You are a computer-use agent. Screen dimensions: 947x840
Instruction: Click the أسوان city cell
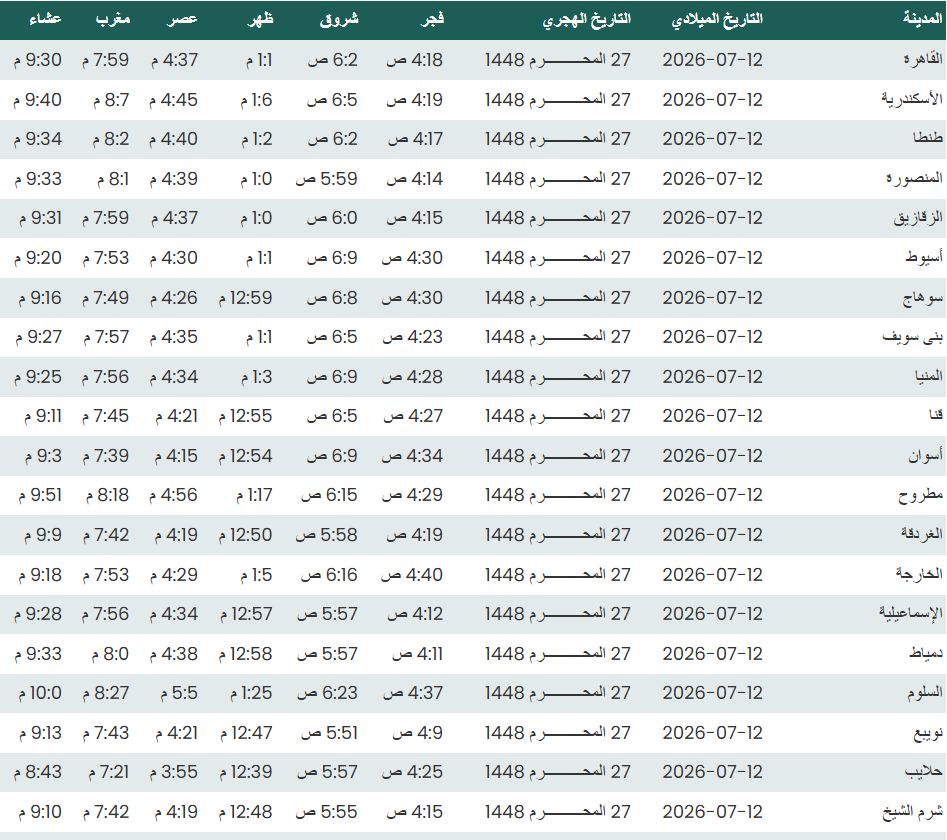(925, 455)
